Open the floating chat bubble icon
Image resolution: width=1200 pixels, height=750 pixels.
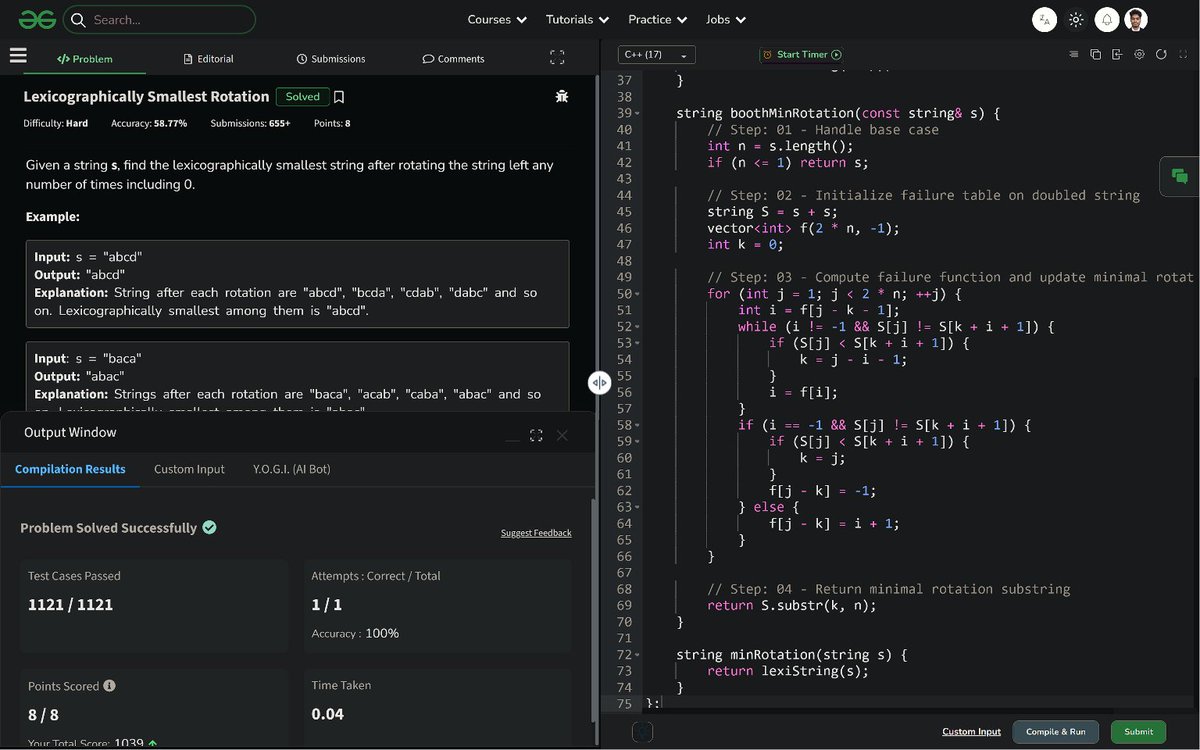pyautogui.click(x=1180, y=177)
